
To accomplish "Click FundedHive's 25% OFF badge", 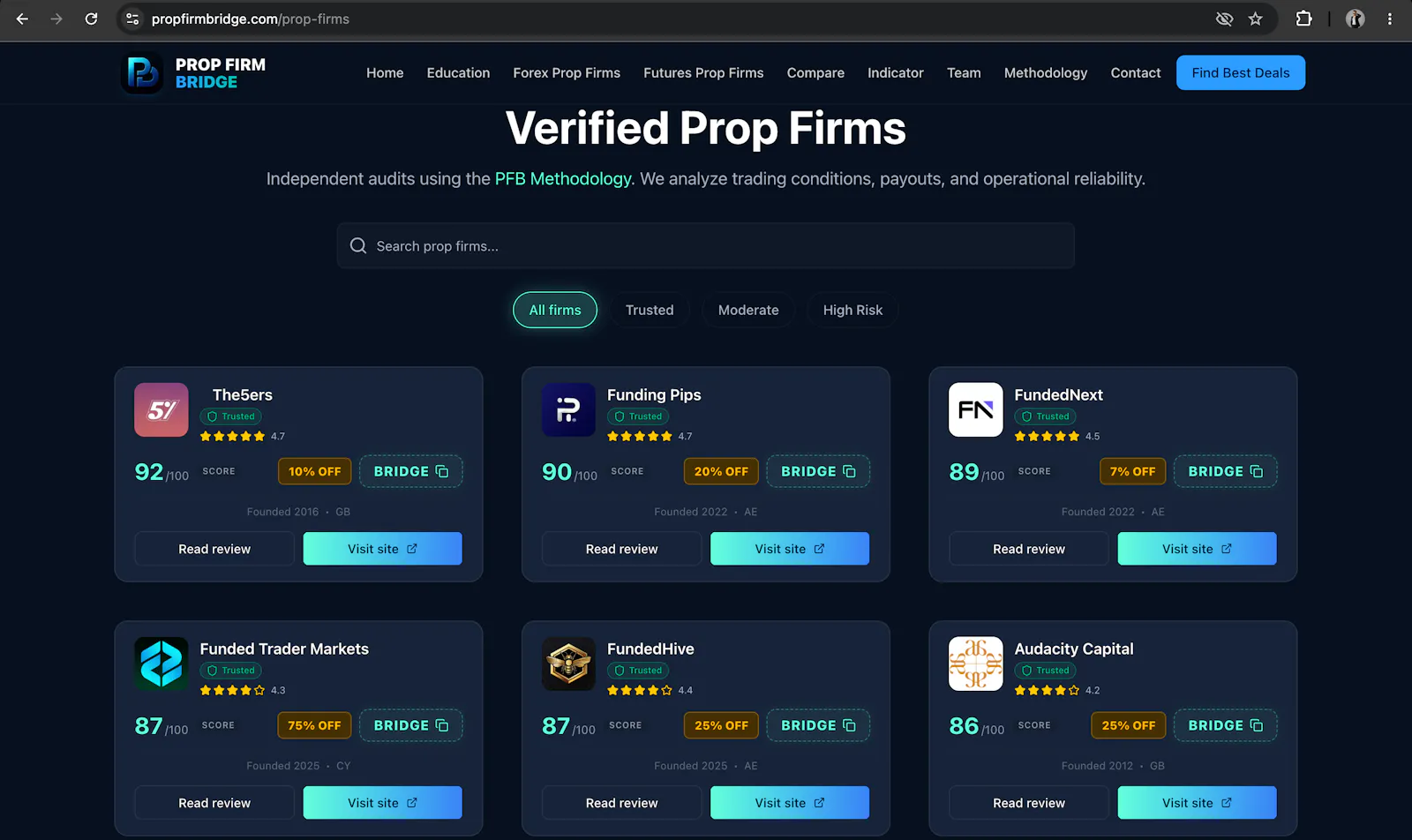I will click(x=721, y=725).
